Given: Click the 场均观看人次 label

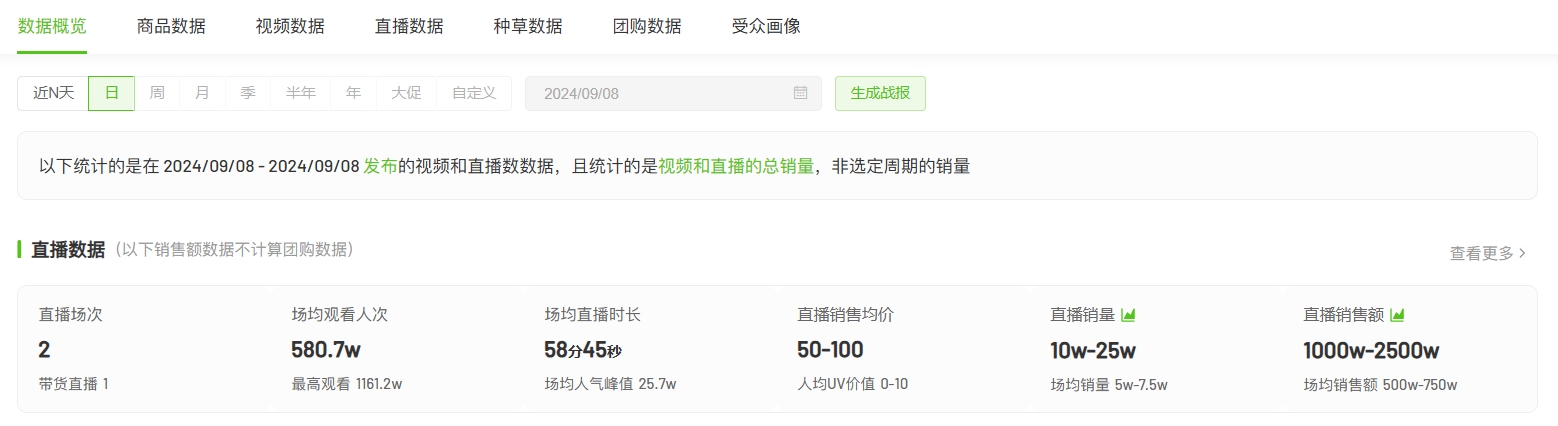Looking at the screenshot, I should [339, 315].
